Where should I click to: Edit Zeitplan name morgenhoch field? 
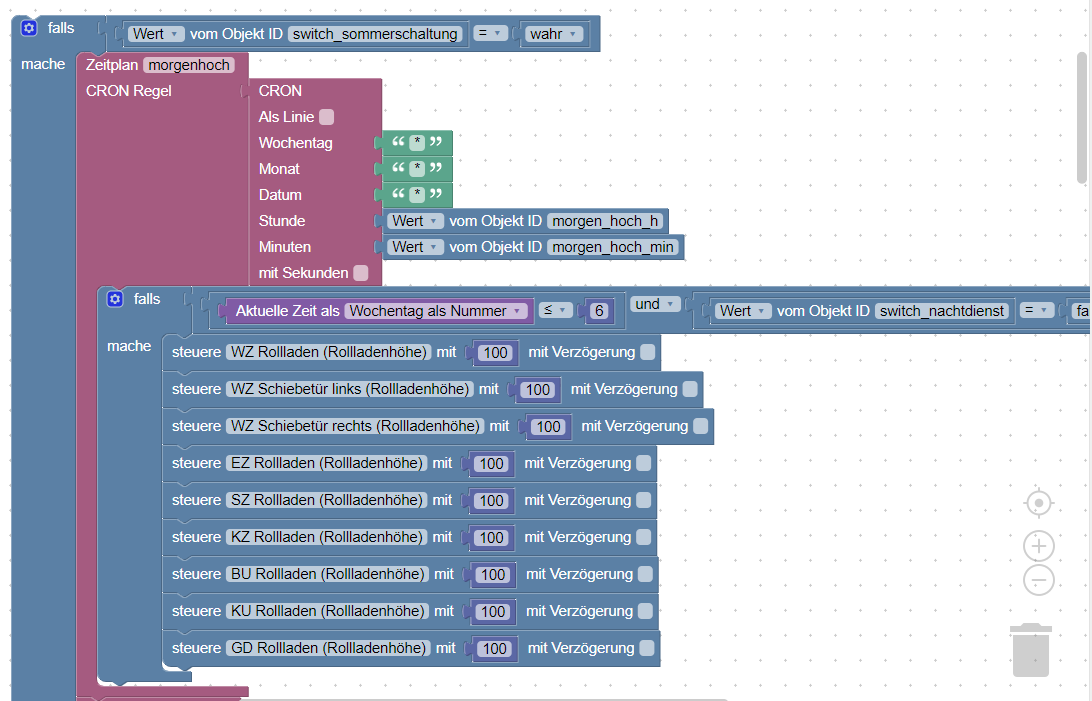[189, 65]
